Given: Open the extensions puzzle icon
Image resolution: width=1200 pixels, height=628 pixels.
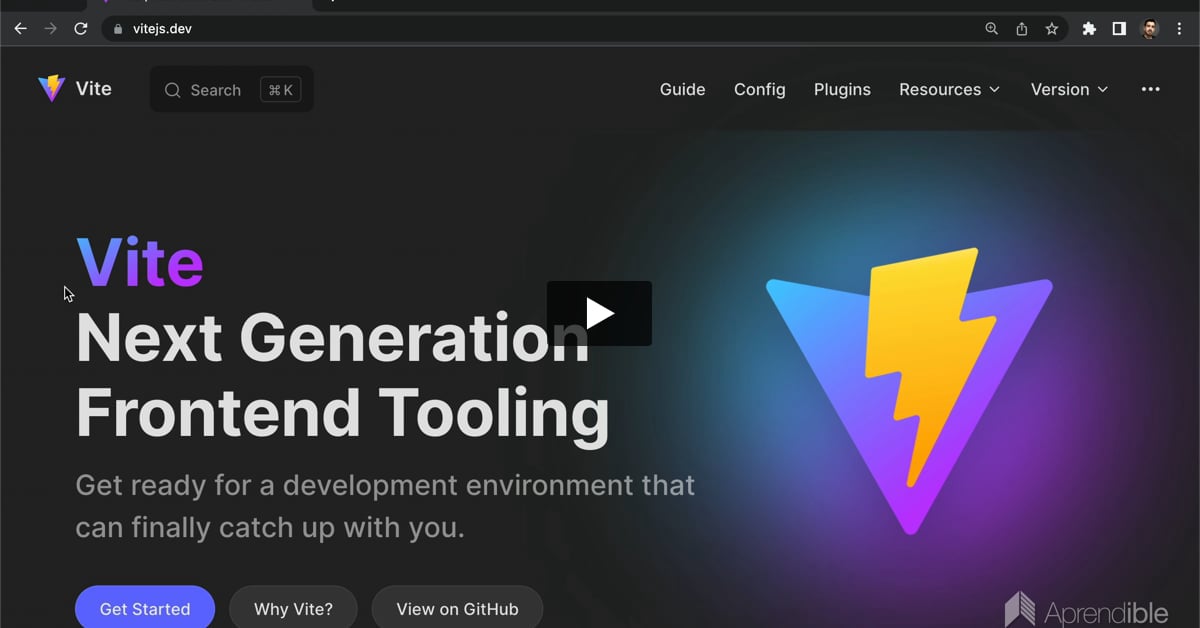Looking at the screenshot, I should click(1089, 29).
